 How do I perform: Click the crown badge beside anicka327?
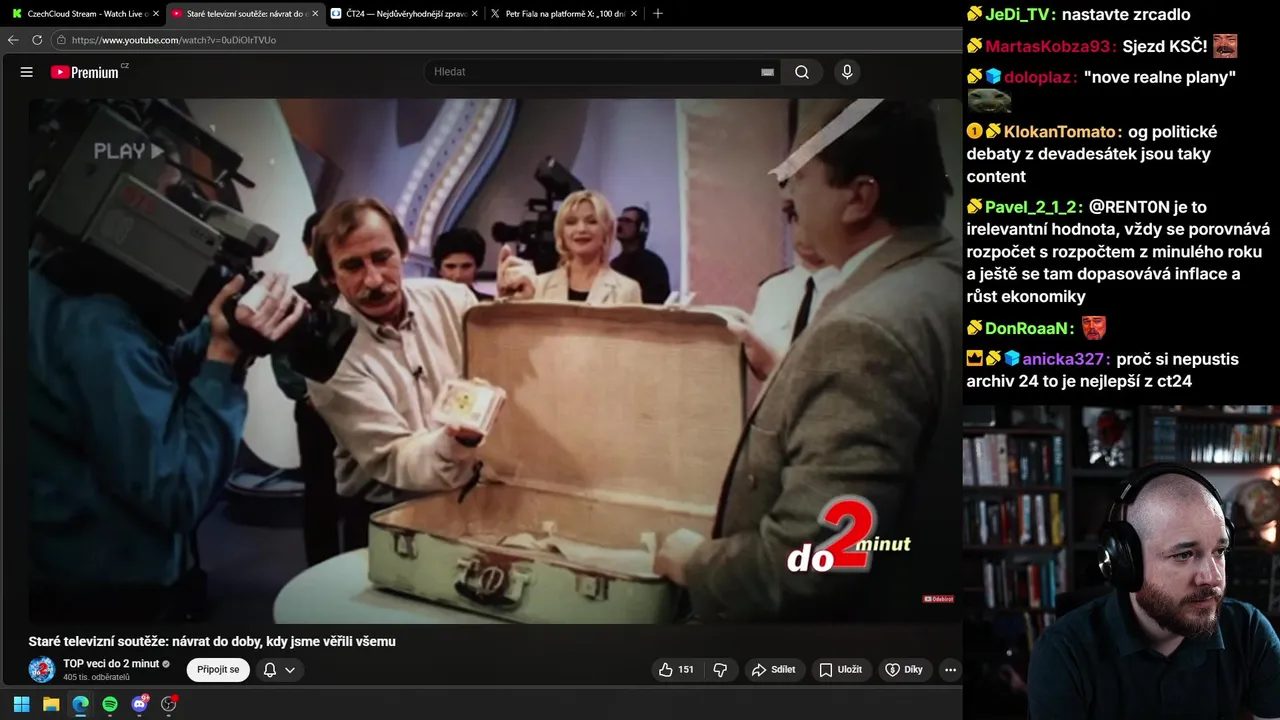tap(975, 358)
